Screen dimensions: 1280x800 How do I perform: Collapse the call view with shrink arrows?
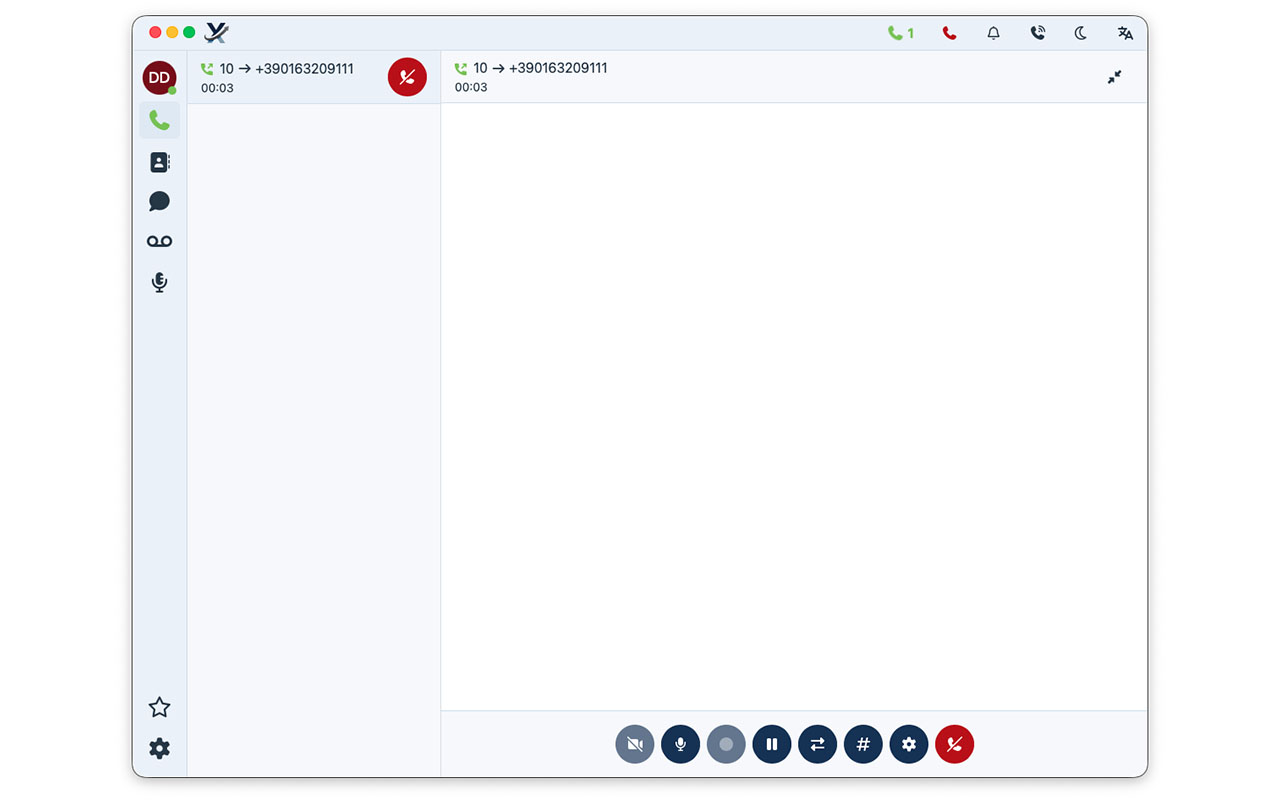coord(1114,77)
